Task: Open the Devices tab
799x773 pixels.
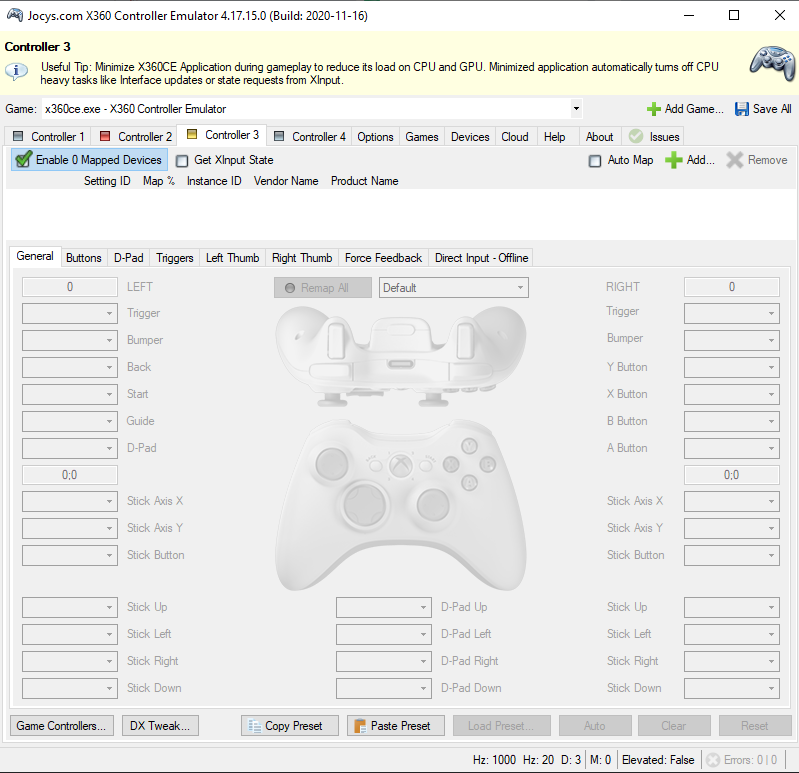Action: pyautogui.click(x=470, y=137)
